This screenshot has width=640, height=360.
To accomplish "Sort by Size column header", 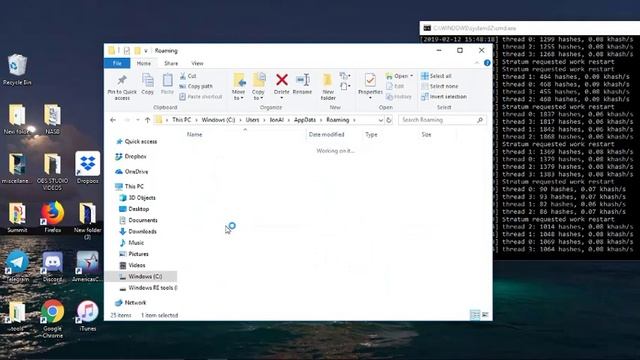I will (427, 134).
